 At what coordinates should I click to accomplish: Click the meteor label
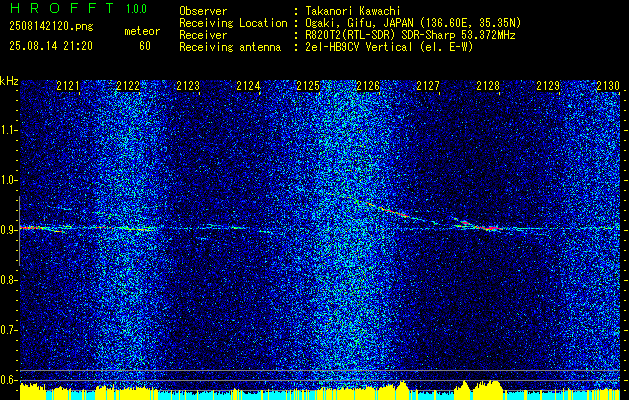(x=142, y=31)
